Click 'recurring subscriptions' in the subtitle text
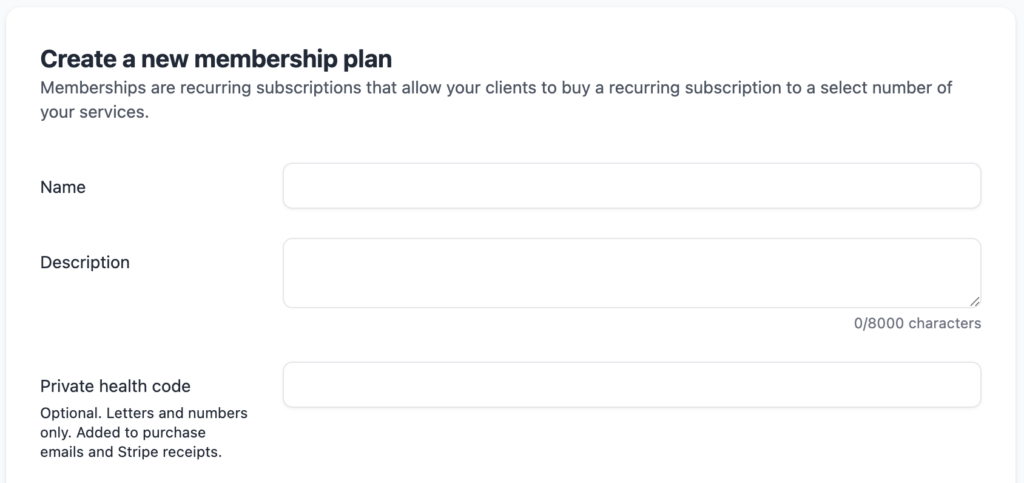Image resolution: width=1024 pixels, height=483 pixels. pos(229,87)
